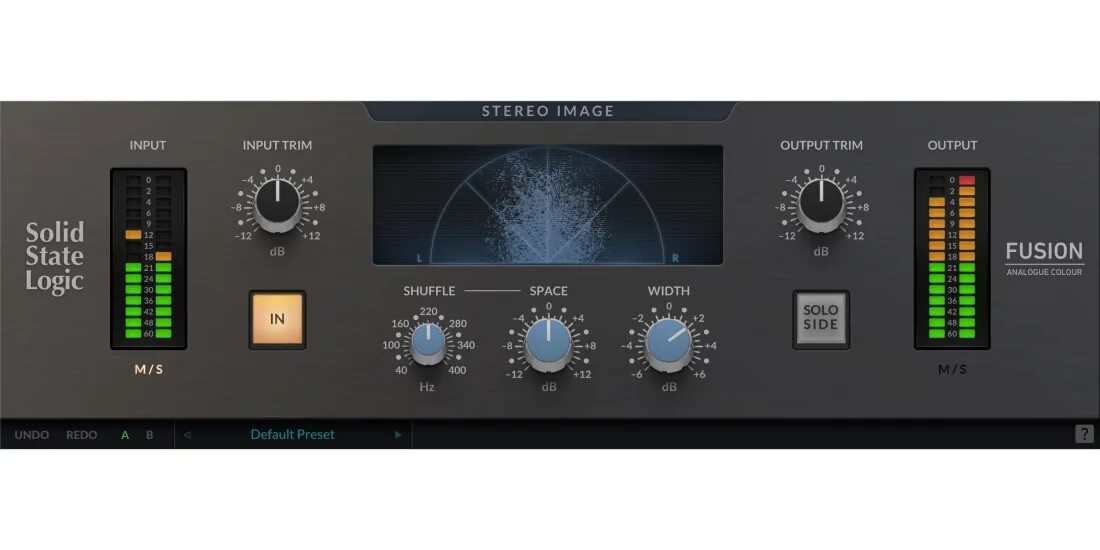Viewport: 1100px width, 550px height.
Task: Click the R marker in stereo display
Action: point(676,258)
